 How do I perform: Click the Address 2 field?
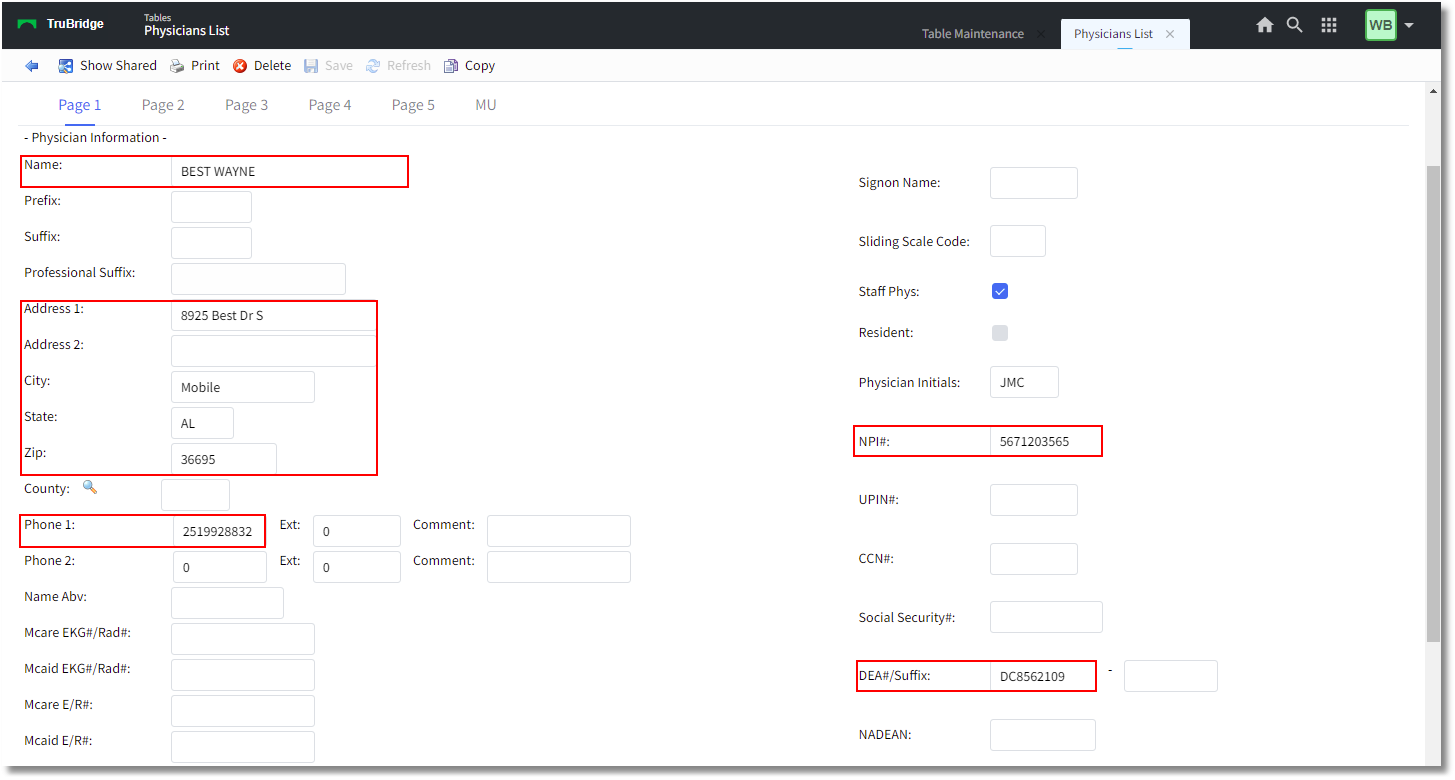click(274, 351)
